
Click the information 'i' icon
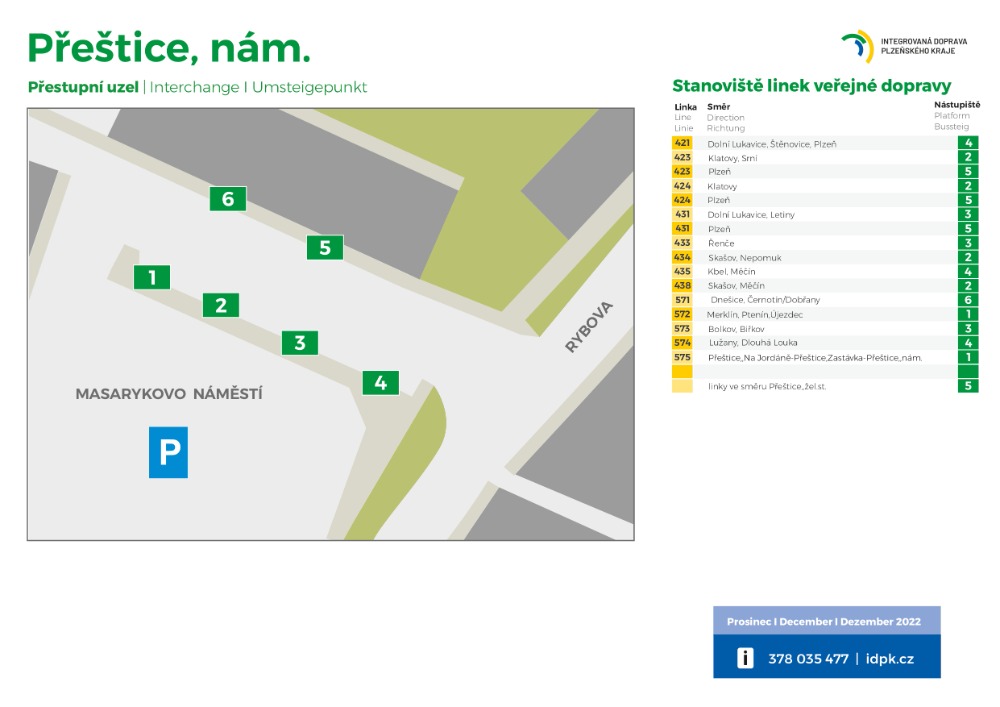point(745,658)
